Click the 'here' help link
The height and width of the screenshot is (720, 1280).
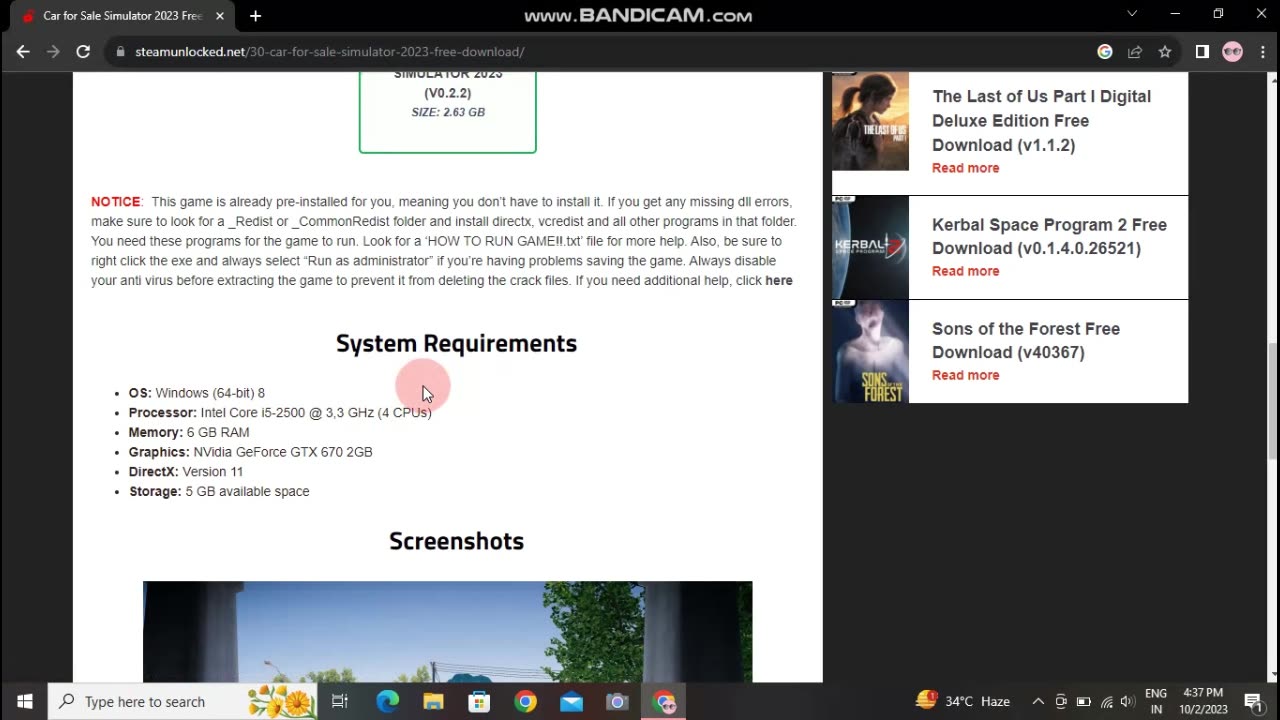(779, 281)
